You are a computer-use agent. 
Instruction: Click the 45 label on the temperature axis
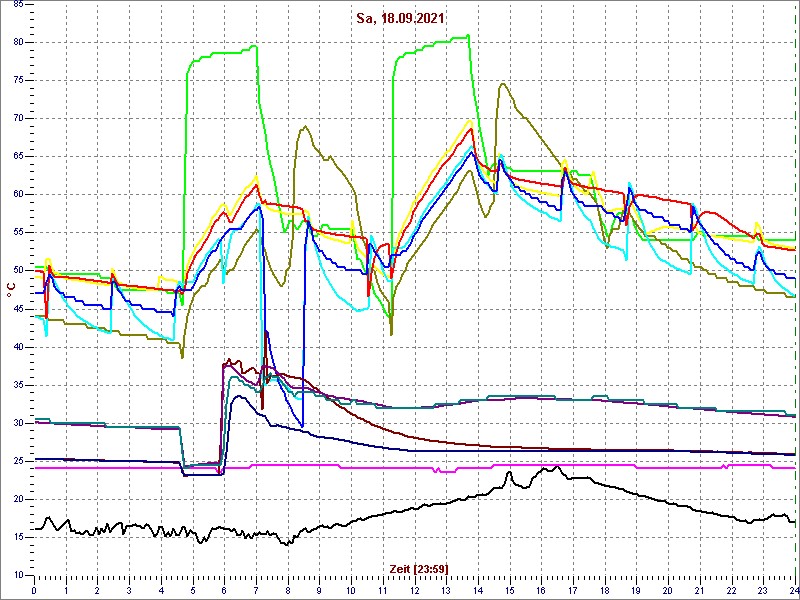pos(17,309)
